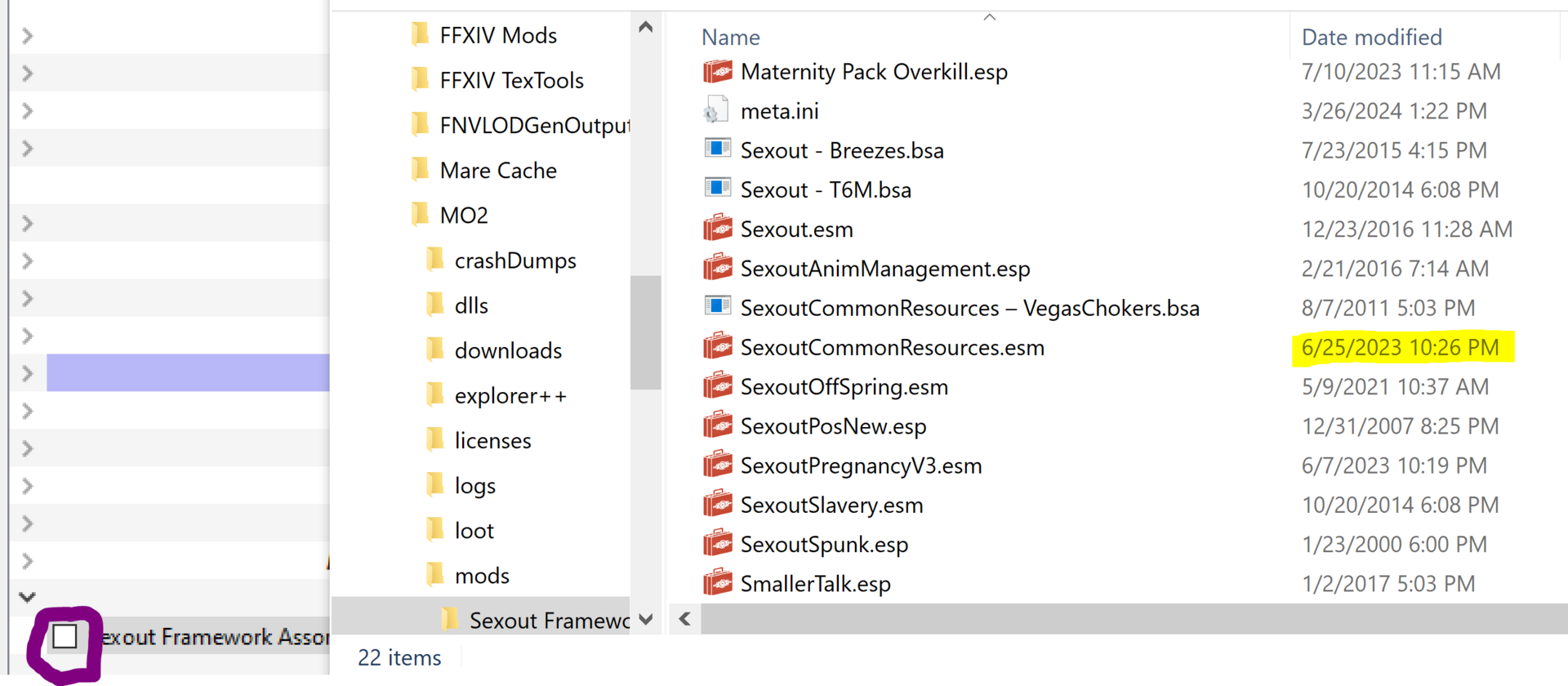The width and height of the screenshot is (1568, 686).
Task: Click the date 6/25/2023 10:26 PM
Action: click(1401, 348)
